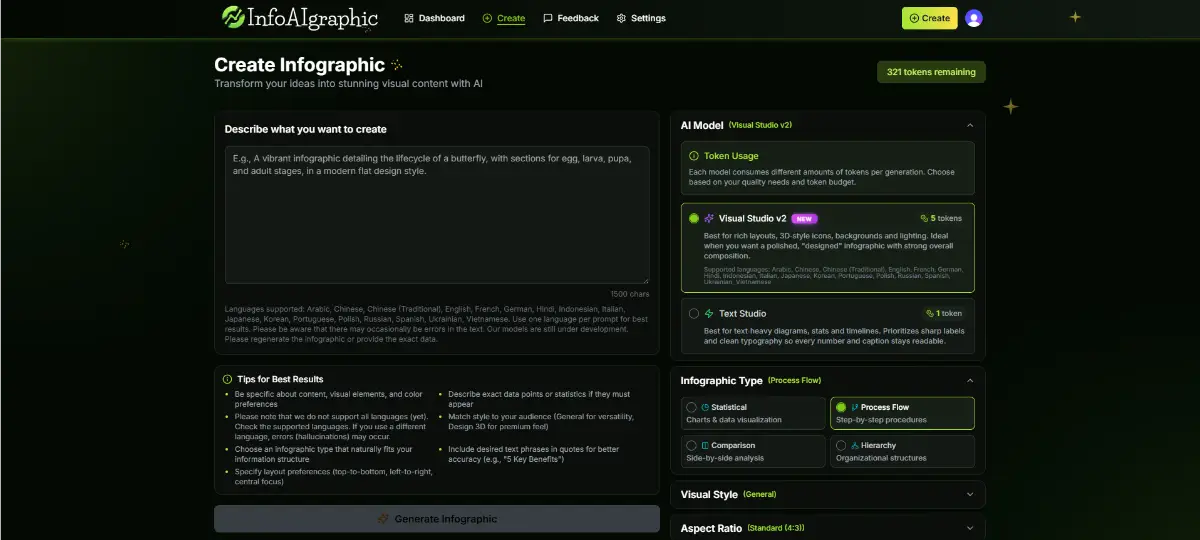Click the infographic description text area
This screenshot has height=540, width=1200.
point(436,215)
